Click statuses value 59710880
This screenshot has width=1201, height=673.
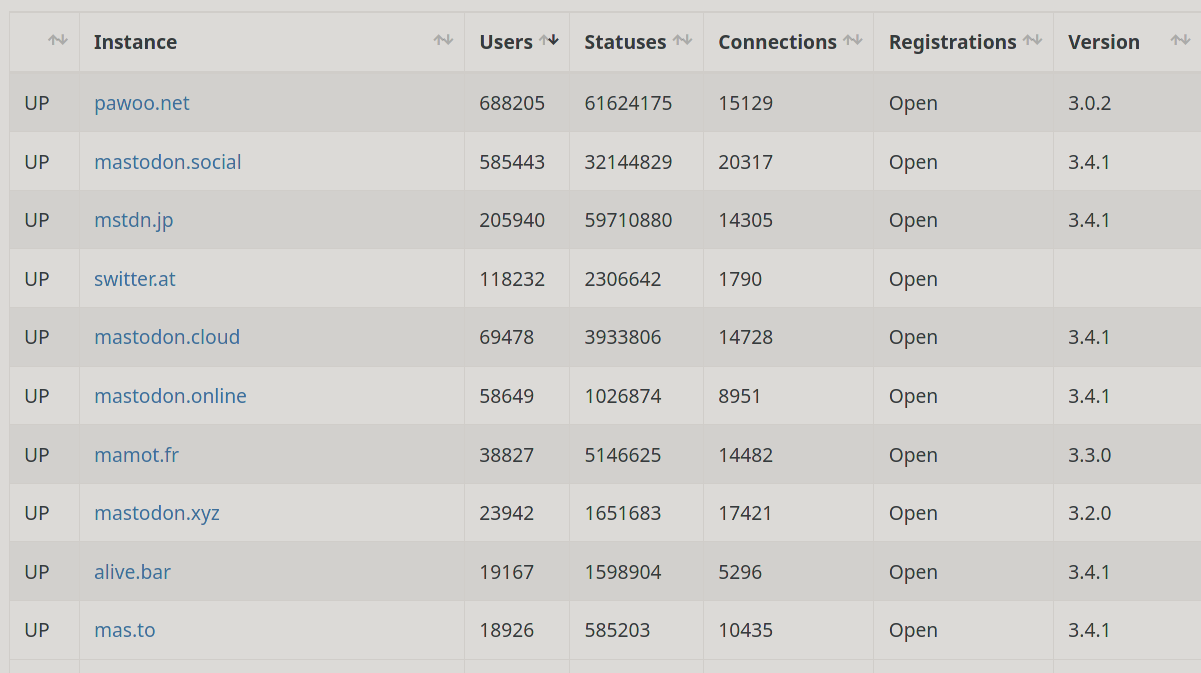point(628,220)
